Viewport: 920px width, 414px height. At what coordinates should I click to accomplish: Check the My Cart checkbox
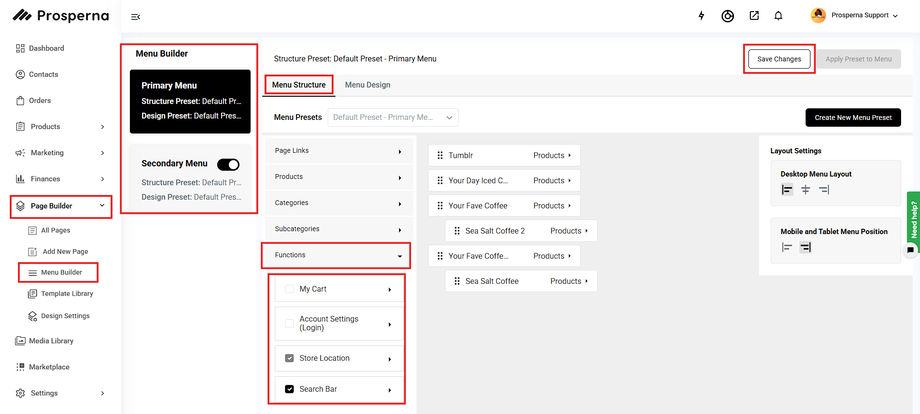tap(290, 289)
